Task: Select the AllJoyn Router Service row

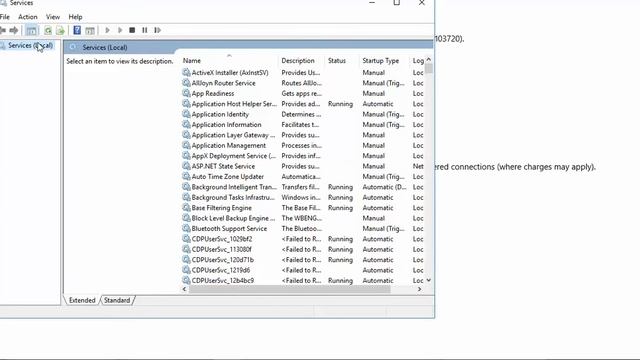Action: coord(302,83)
